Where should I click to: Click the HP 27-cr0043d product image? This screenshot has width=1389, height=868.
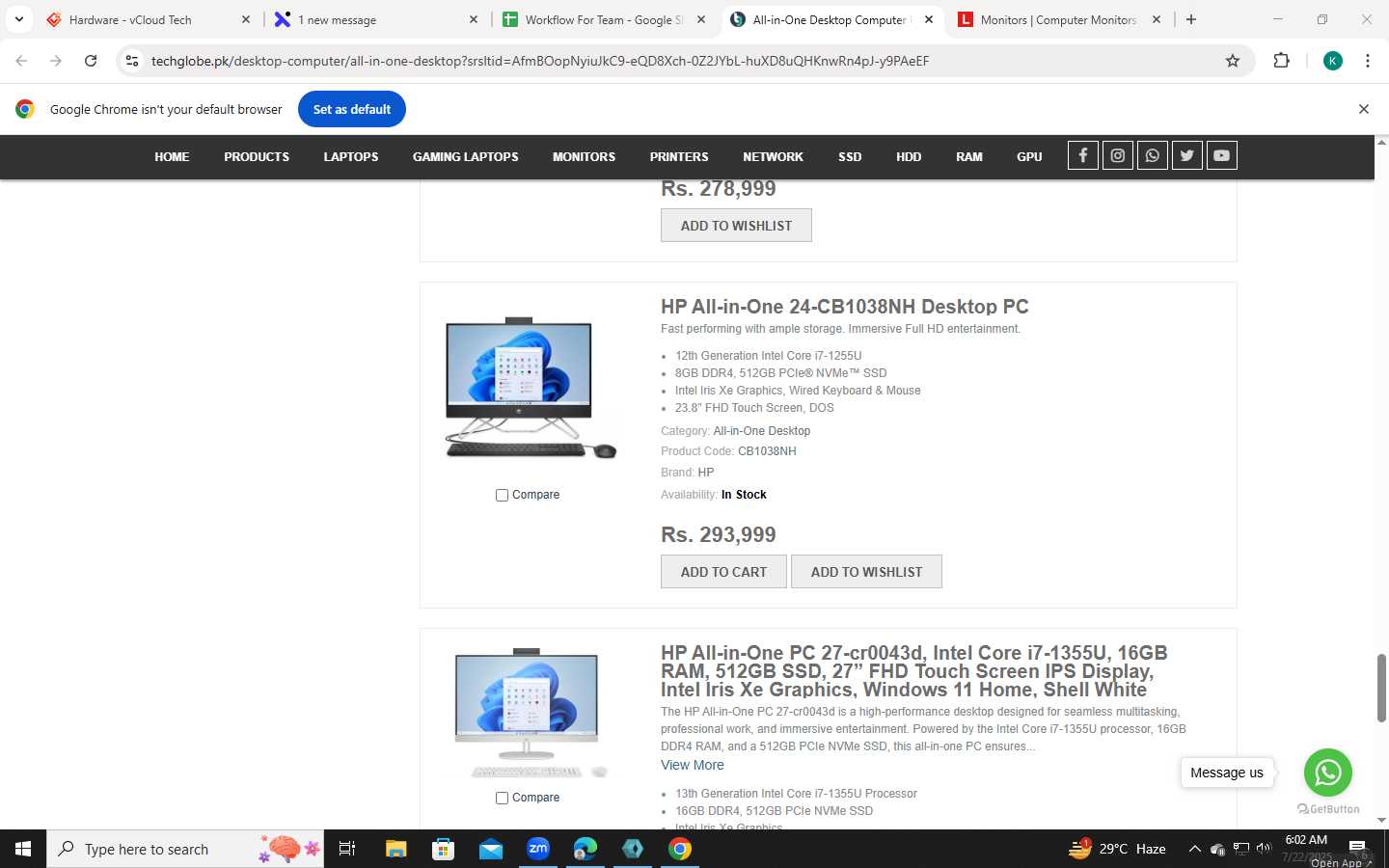[528, 714]
